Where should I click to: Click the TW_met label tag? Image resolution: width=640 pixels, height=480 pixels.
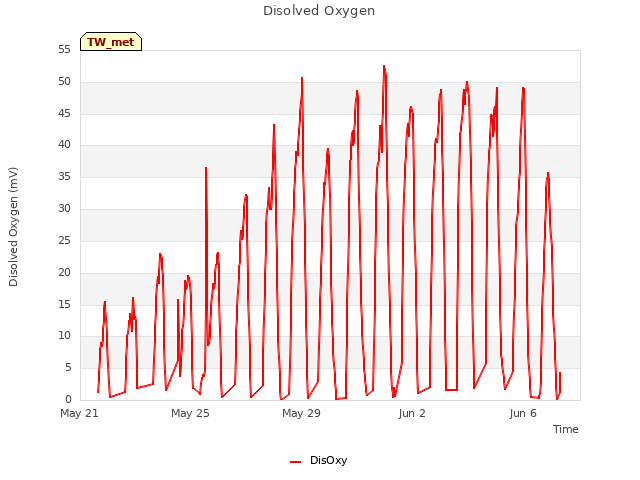click(x=111, y=42)
